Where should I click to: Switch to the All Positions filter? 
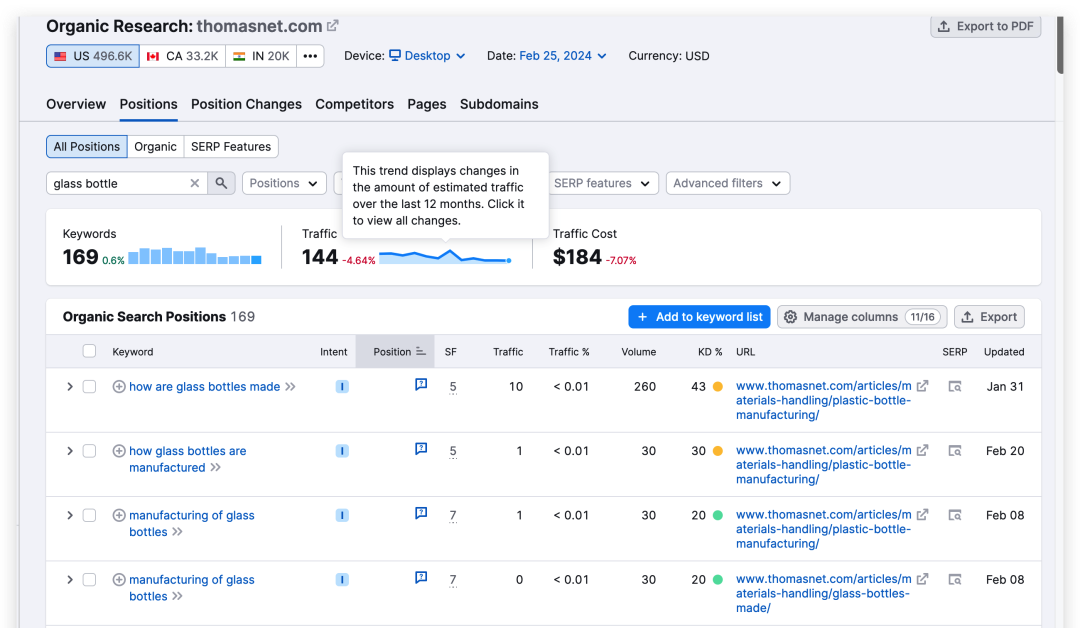click(87, 147)
